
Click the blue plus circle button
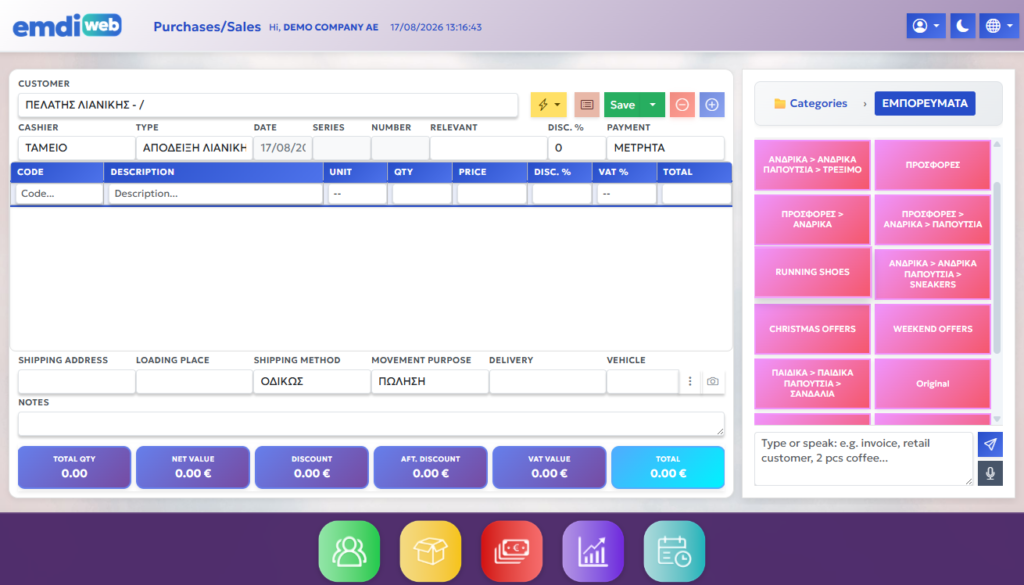point(712,104)
